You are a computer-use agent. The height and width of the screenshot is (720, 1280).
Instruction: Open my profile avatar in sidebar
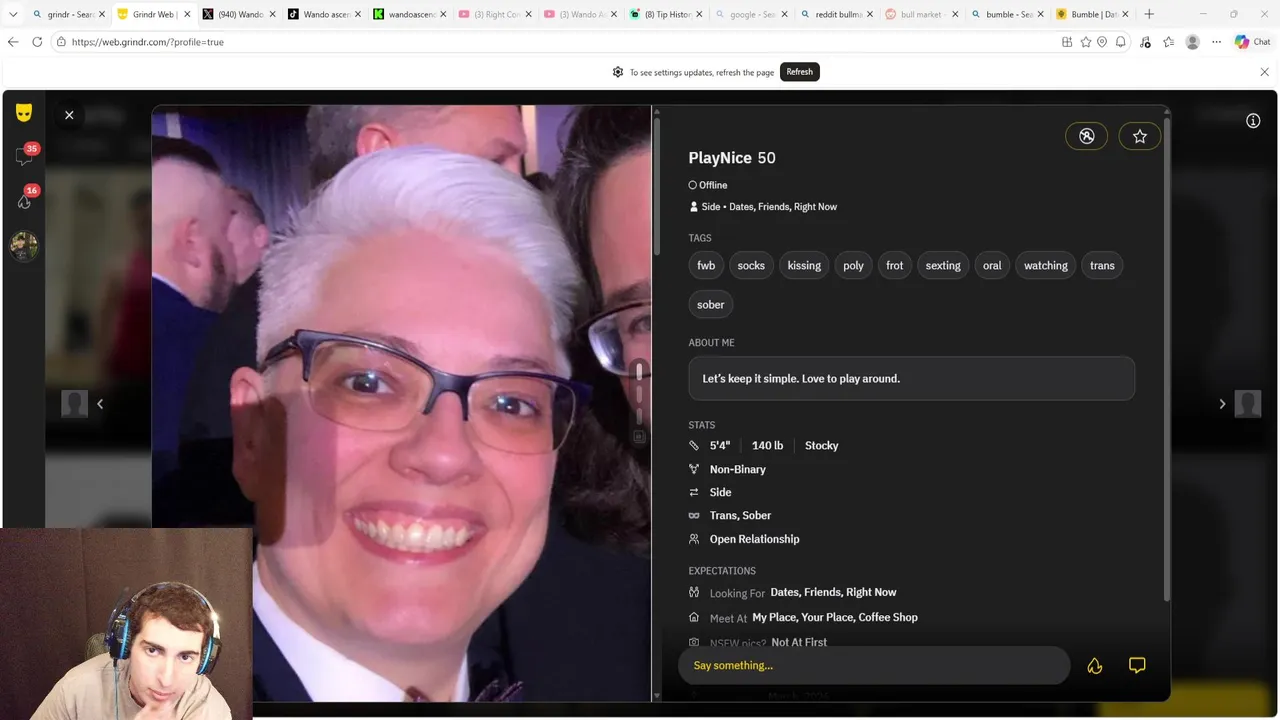click(x=24, y=246)
